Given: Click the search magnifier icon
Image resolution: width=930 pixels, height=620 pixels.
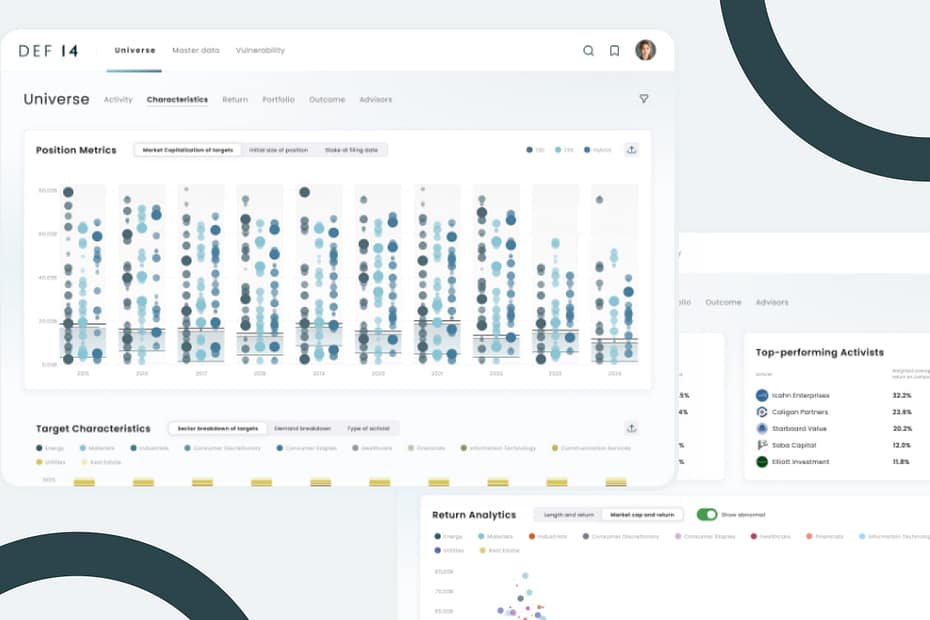Looking at the screenshot, I should [588, 51].
